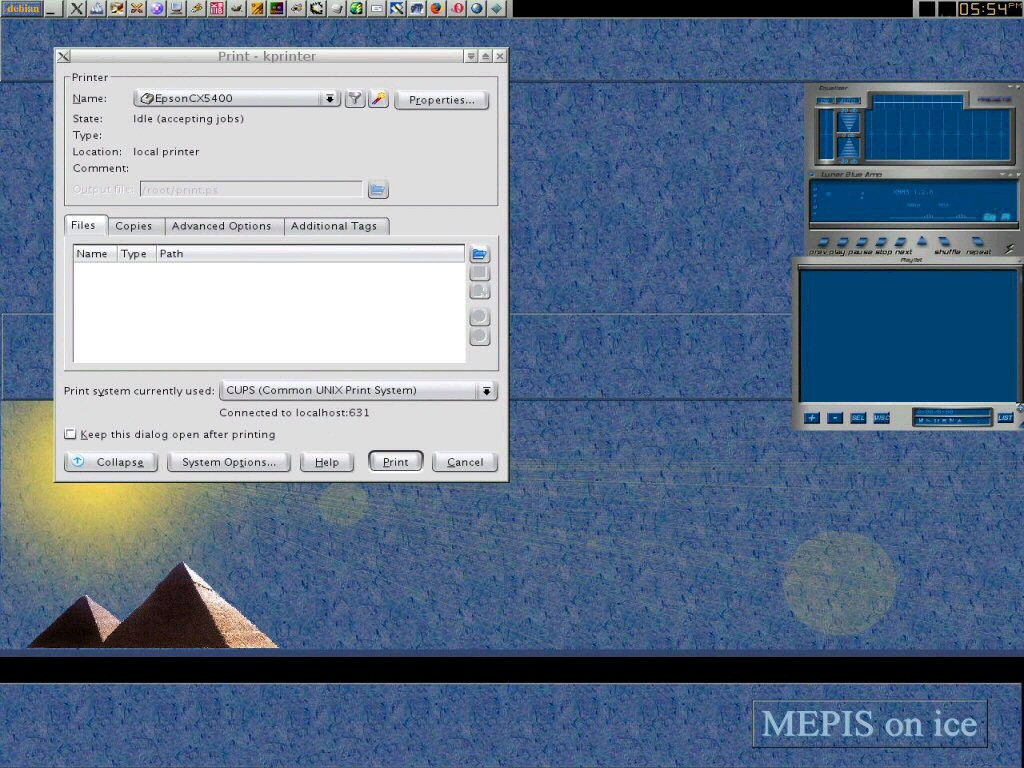This screenshot has width=1024, height=768.
Task: Click the XMMS eject button
Action: [921, 241]
